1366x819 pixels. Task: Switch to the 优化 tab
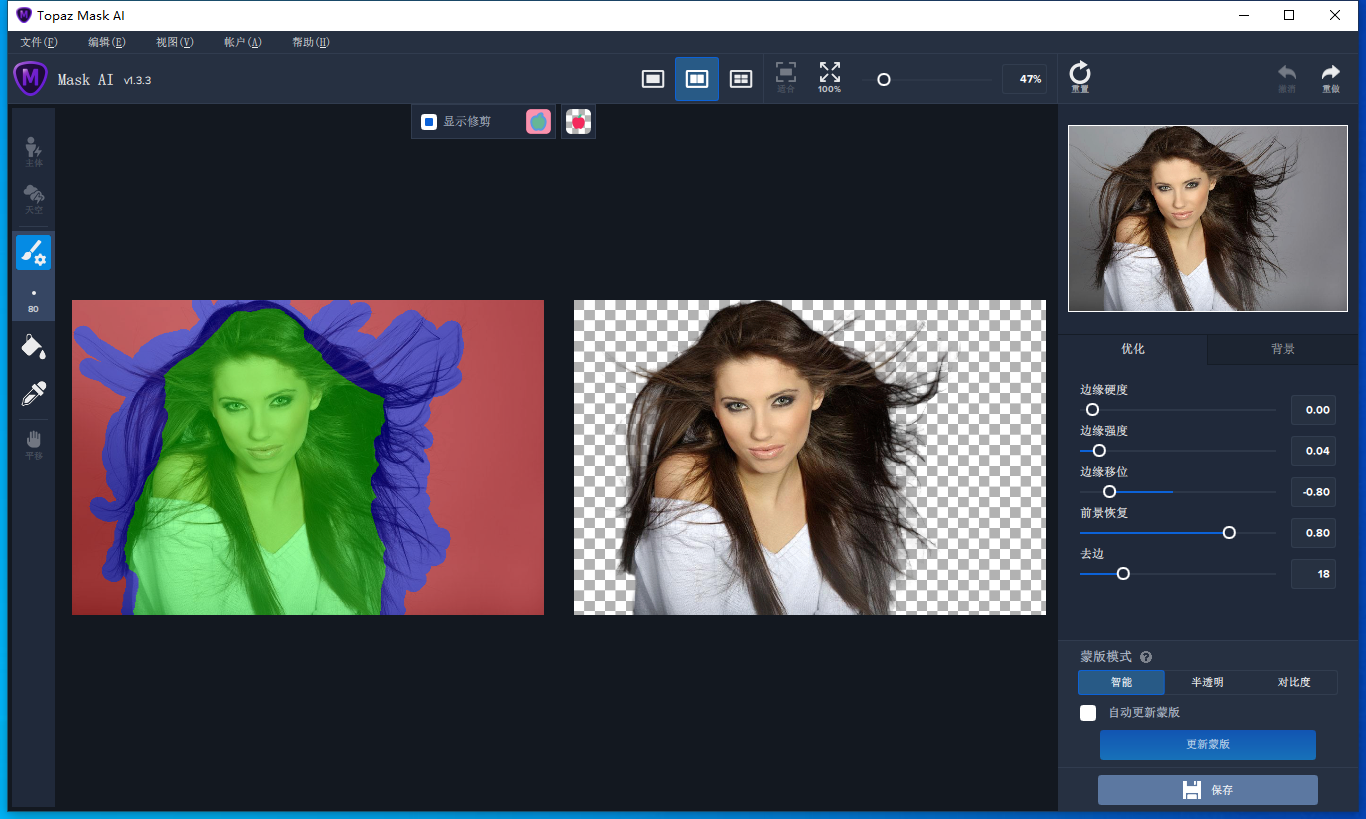[1133, 349]
